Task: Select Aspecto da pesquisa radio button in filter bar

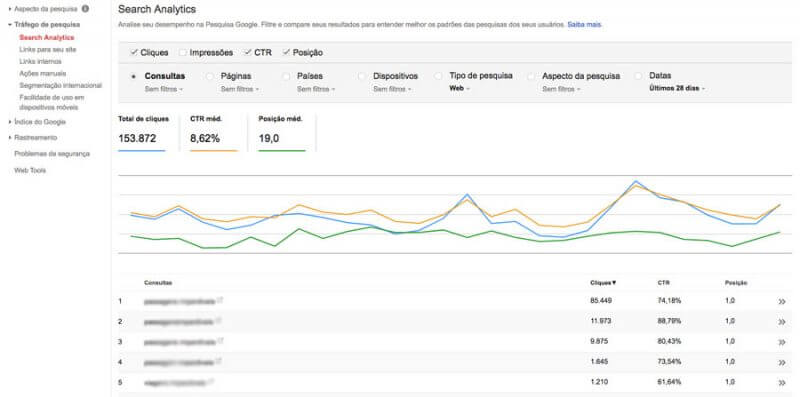Action: tap(531, 77)
